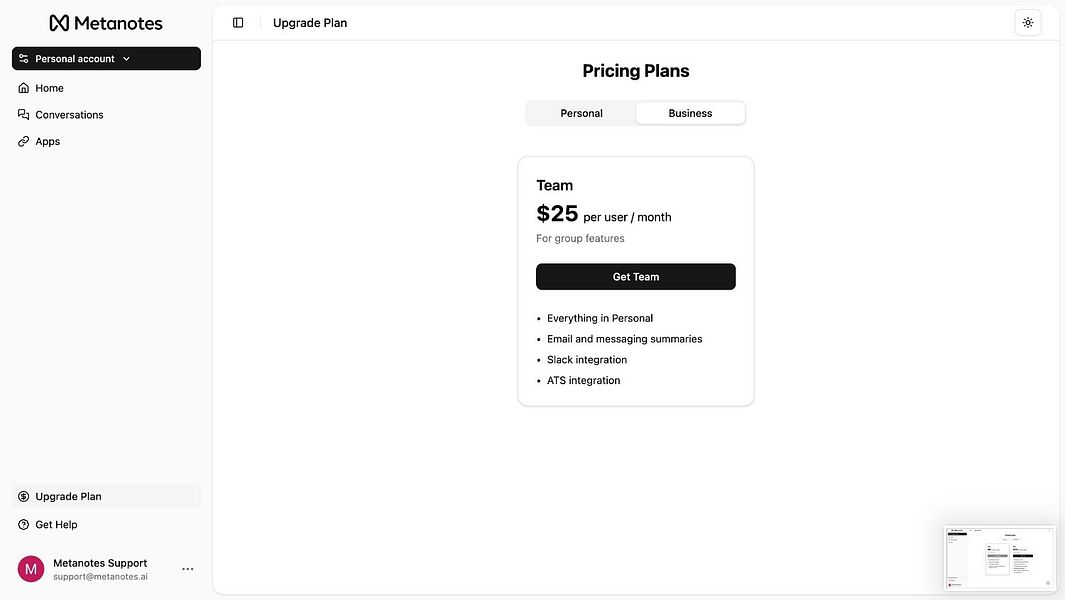The height and width of the screenshot is (600, 1065).
Task: Click the Home house icon
Action: point(24,88)
